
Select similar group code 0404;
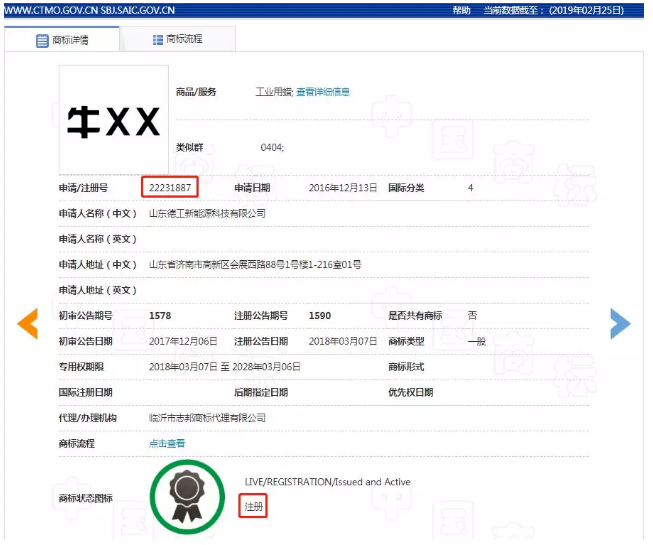click(272, 147)
